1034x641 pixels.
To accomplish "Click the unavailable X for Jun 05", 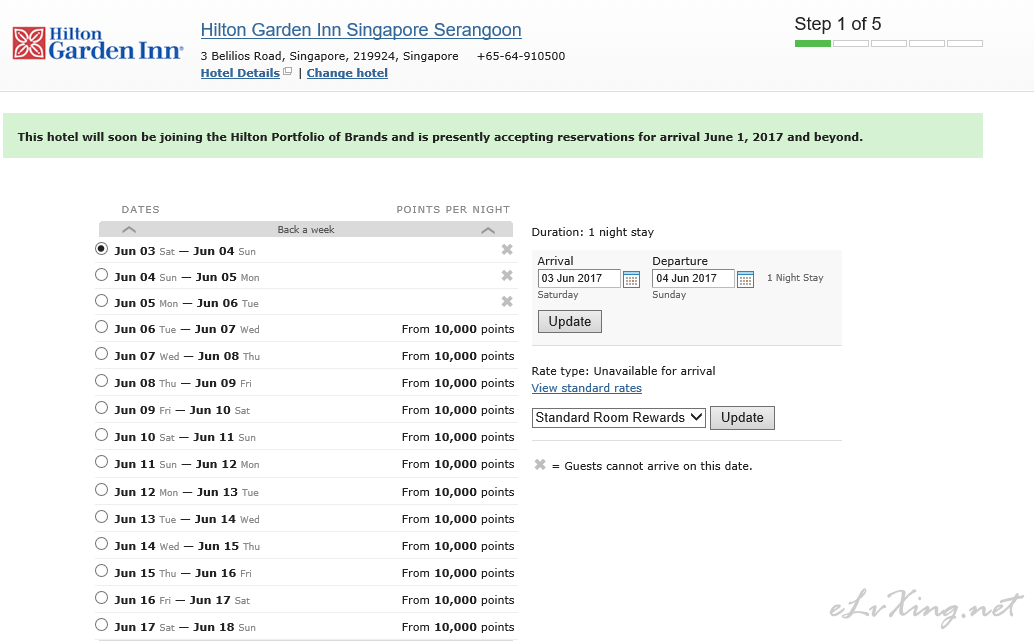I will pos(506,301).
